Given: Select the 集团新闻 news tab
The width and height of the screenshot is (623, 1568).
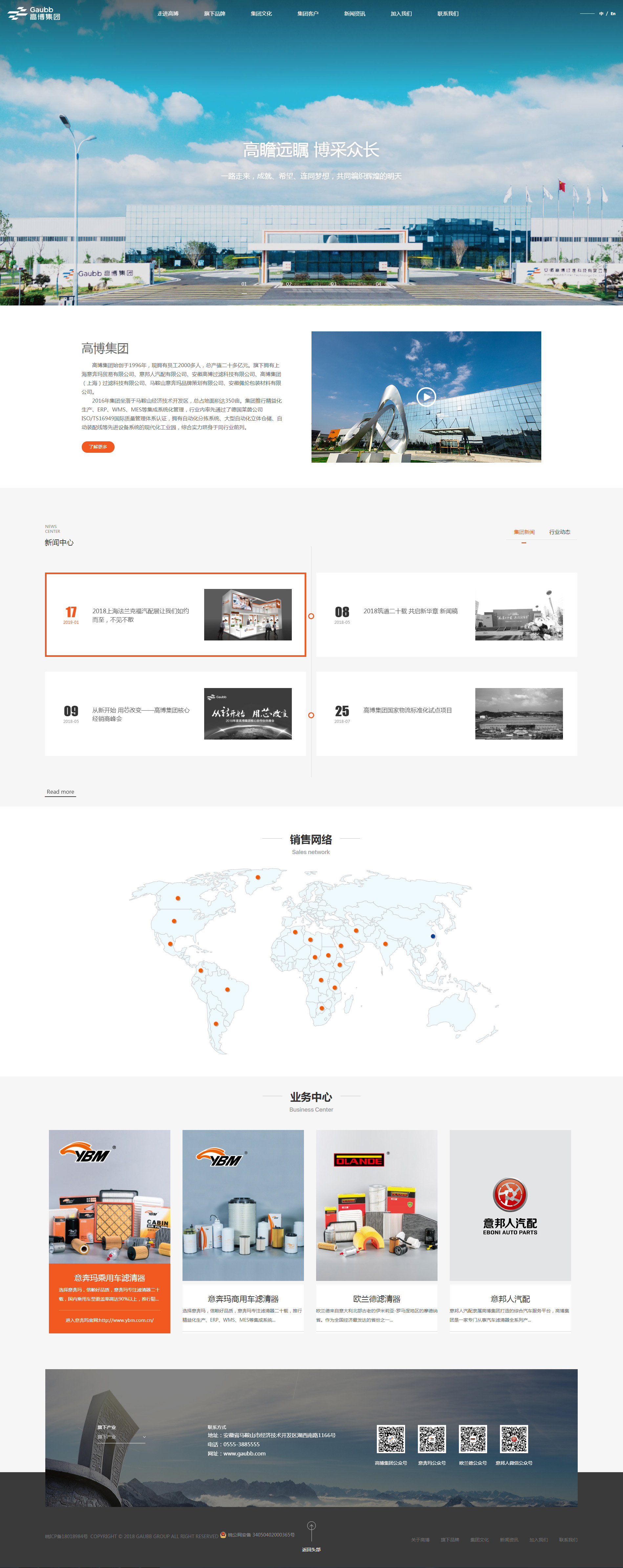Looking at the screenshot, I should point(524,532).
